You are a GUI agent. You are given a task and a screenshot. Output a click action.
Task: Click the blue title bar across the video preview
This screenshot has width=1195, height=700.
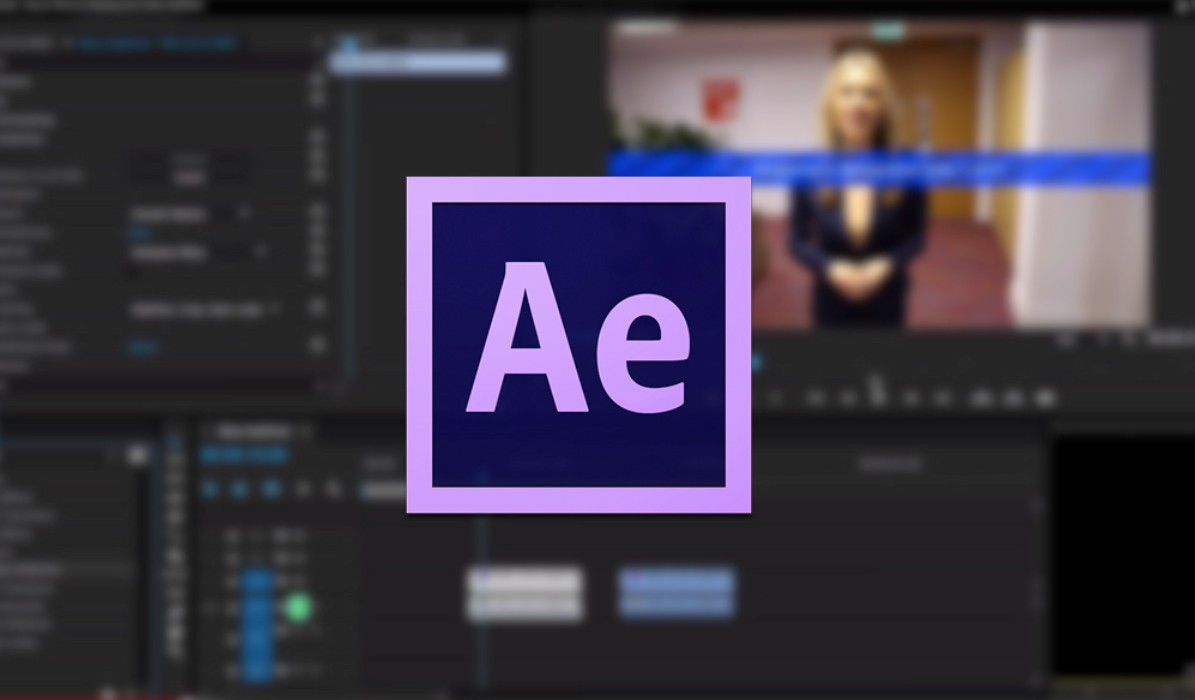click(x=878, y=168)
